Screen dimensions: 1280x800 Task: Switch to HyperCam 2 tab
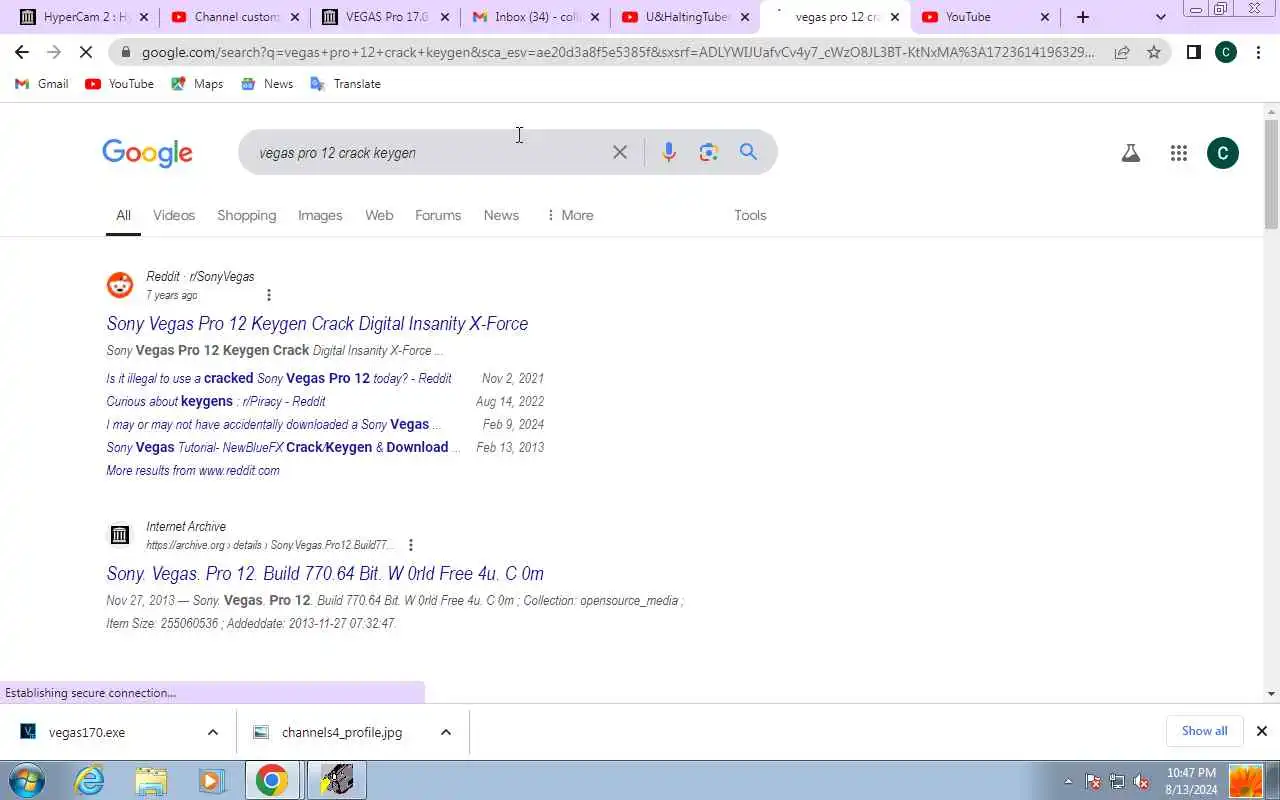coord(82,17)
